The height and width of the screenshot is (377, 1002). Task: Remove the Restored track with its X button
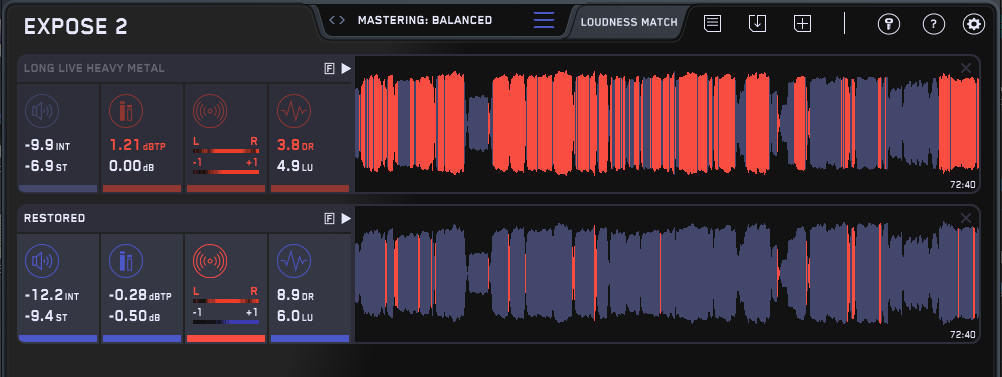[x=966, y=219]
